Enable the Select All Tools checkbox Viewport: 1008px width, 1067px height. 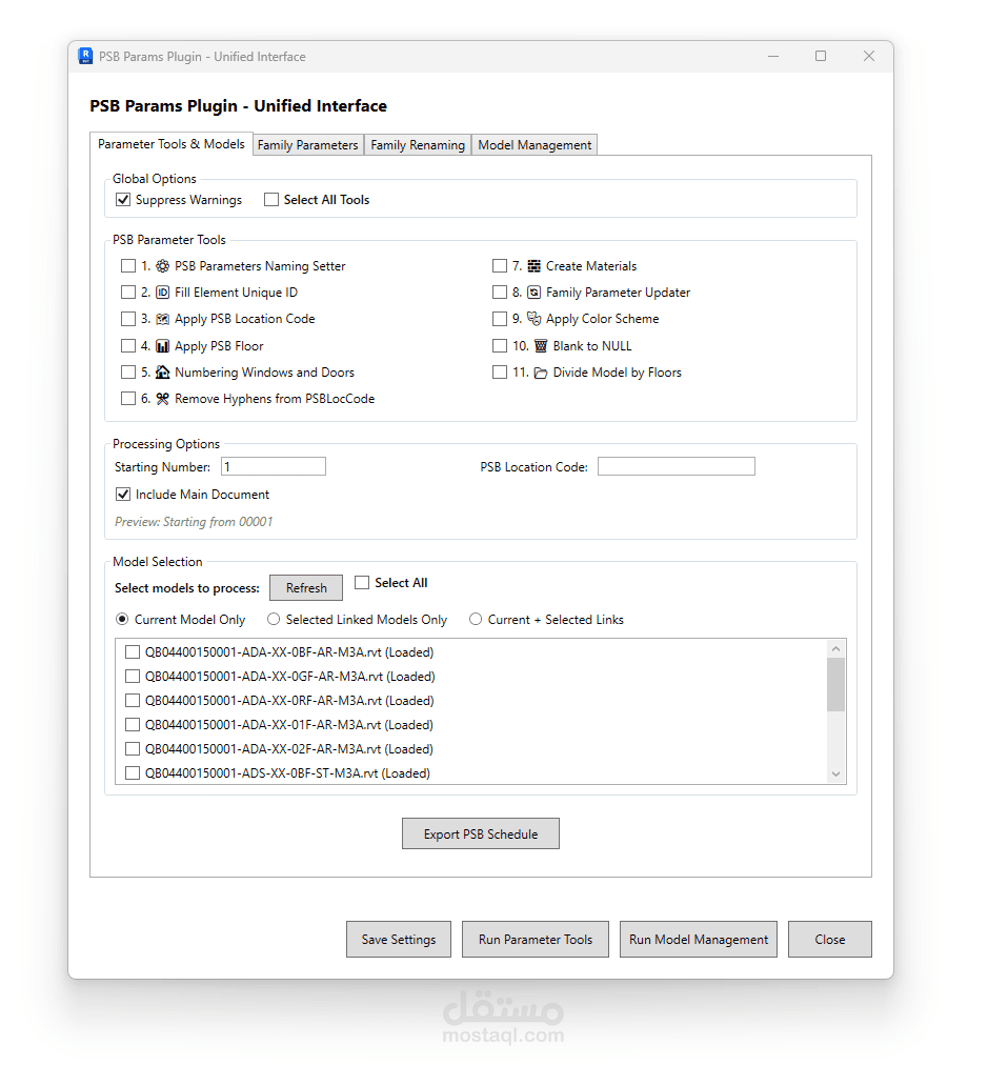tap(271, 200)
